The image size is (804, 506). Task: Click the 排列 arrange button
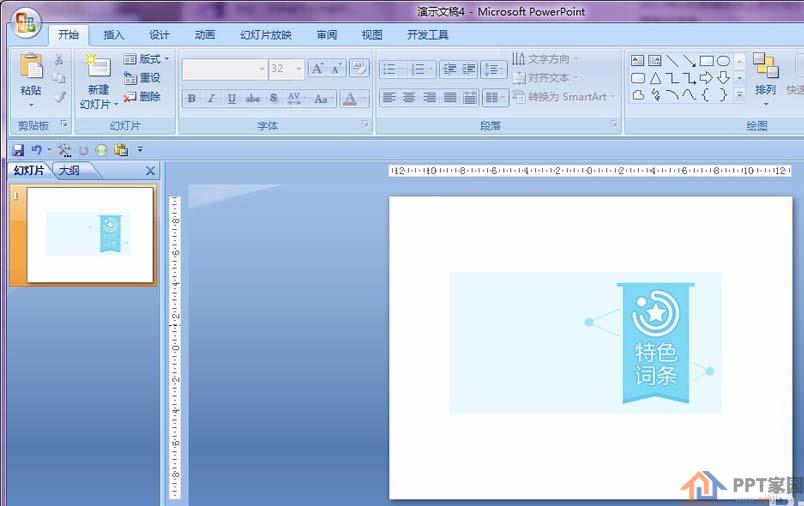(765, 79)
